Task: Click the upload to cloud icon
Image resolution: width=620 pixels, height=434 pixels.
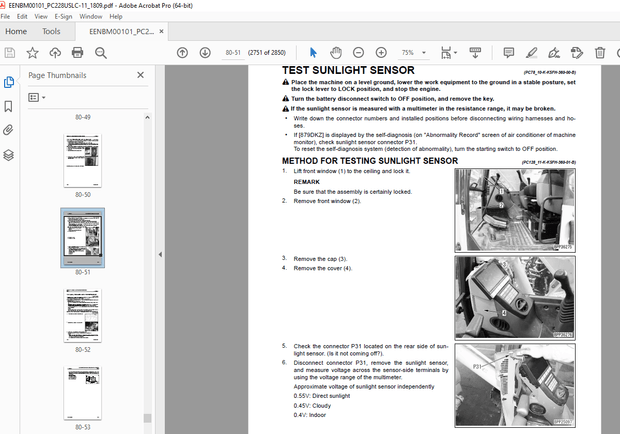Action: (55, 53)
